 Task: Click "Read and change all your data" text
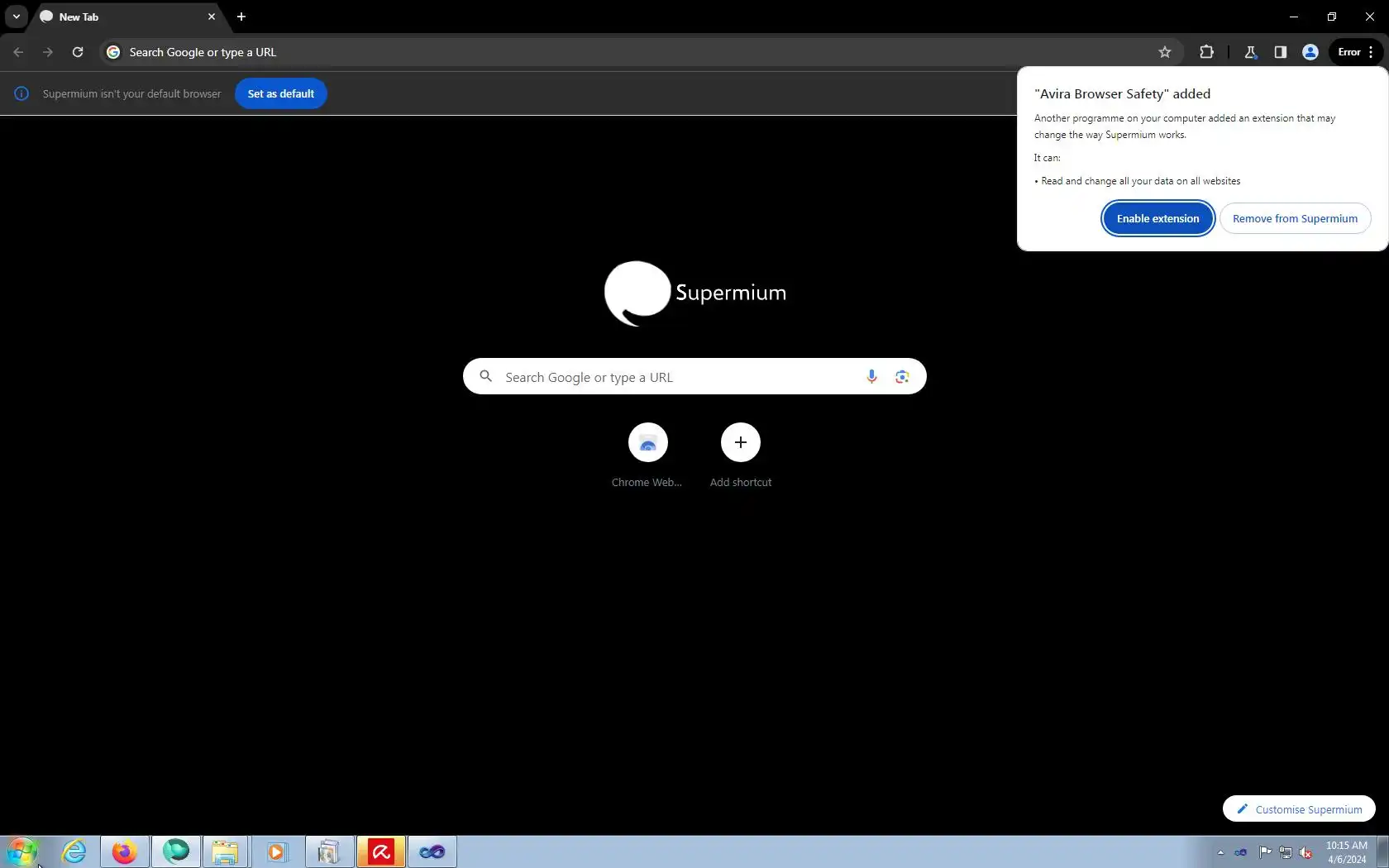click(x=1141, y=181)
